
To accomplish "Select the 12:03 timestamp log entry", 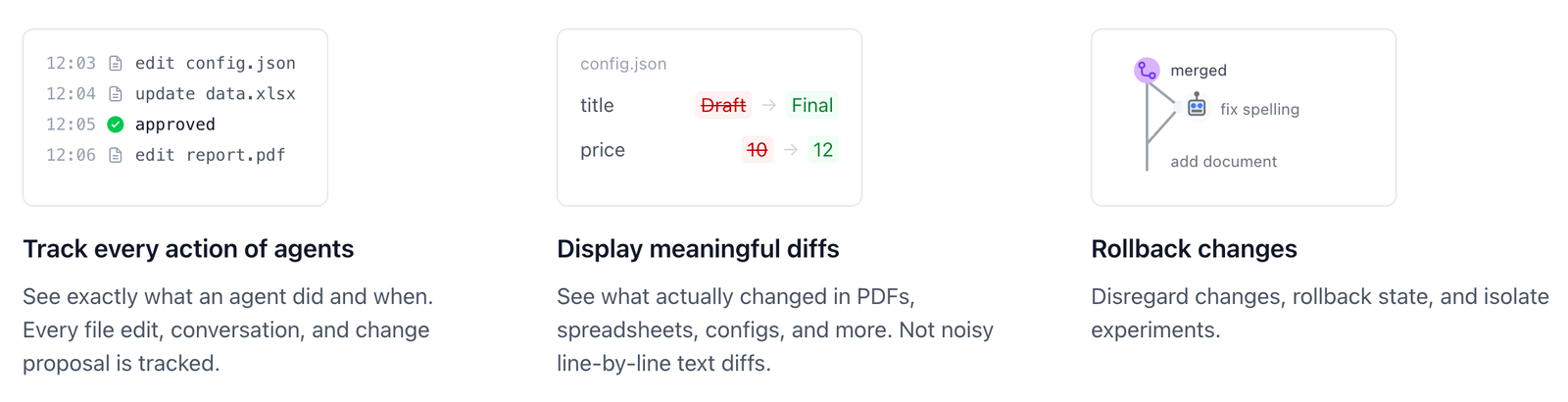I will click(x=72, y=64).
